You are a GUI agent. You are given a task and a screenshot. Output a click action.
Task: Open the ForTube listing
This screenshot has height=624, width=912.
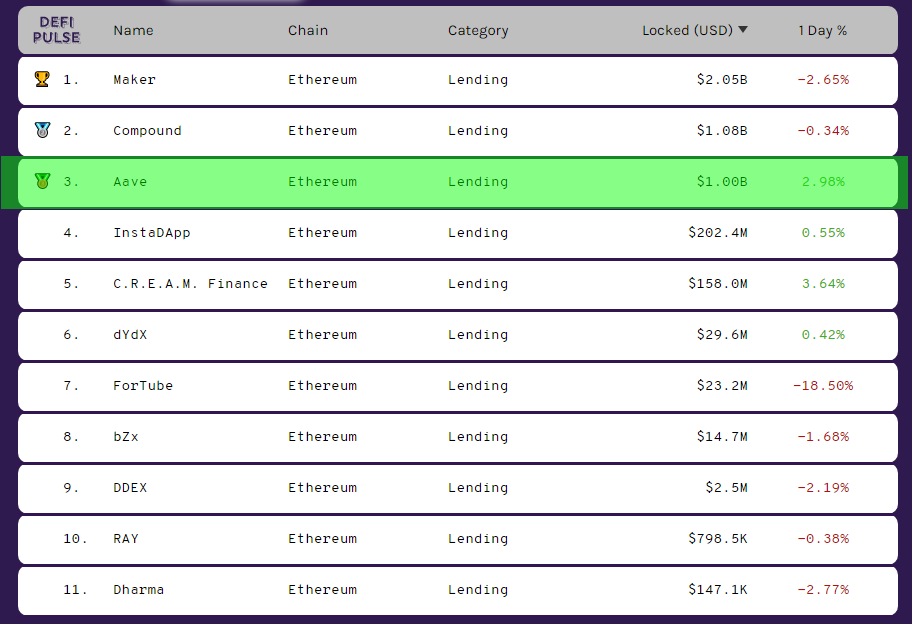pos(143,385)
